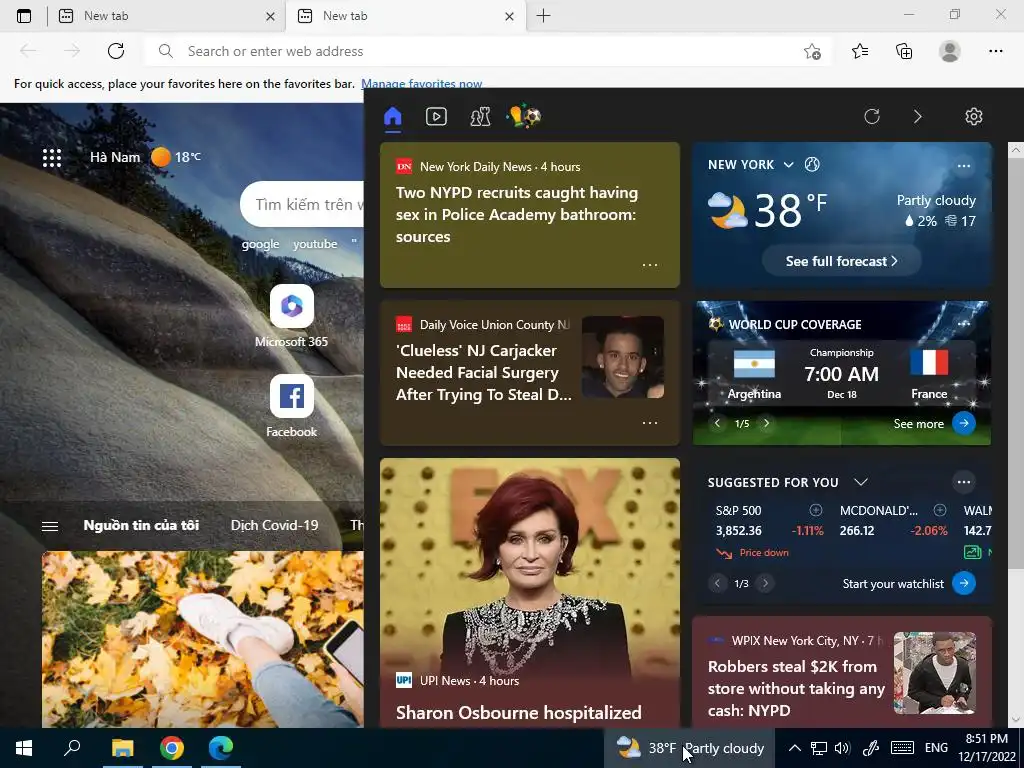Launch Google Chrome from taskbar
The height and width of the screenshot is (768, 1024).
click(172, 748)
